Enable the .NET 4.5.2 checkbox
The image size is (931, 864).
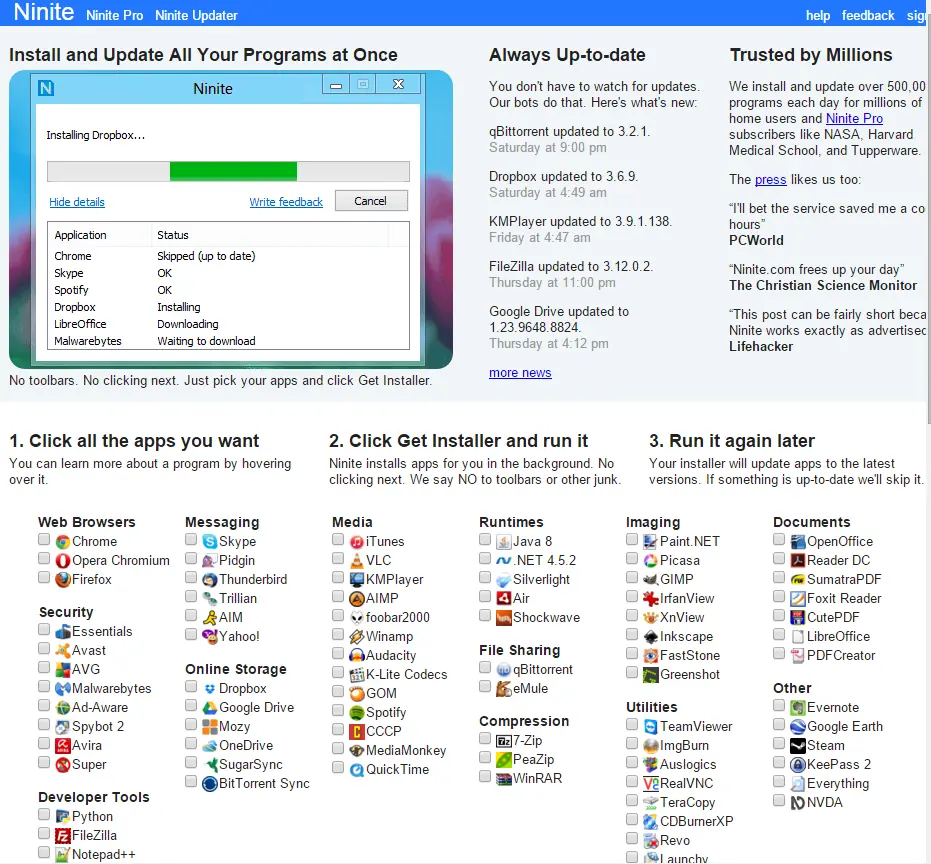click(x=485, y=558)
